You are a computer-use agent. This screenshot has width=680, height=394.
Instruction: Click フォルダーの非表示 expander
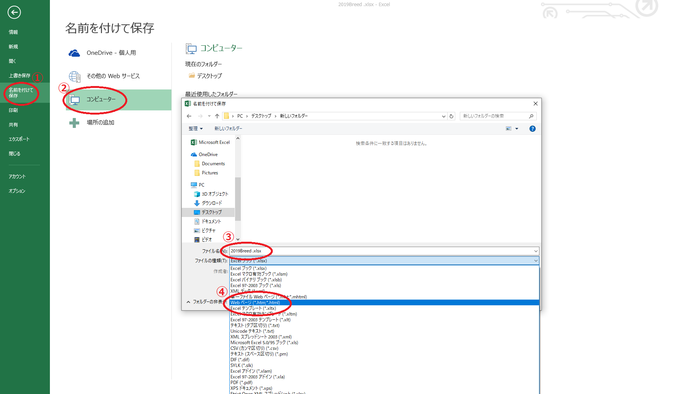pyautogui.click(x=205, y=302)
